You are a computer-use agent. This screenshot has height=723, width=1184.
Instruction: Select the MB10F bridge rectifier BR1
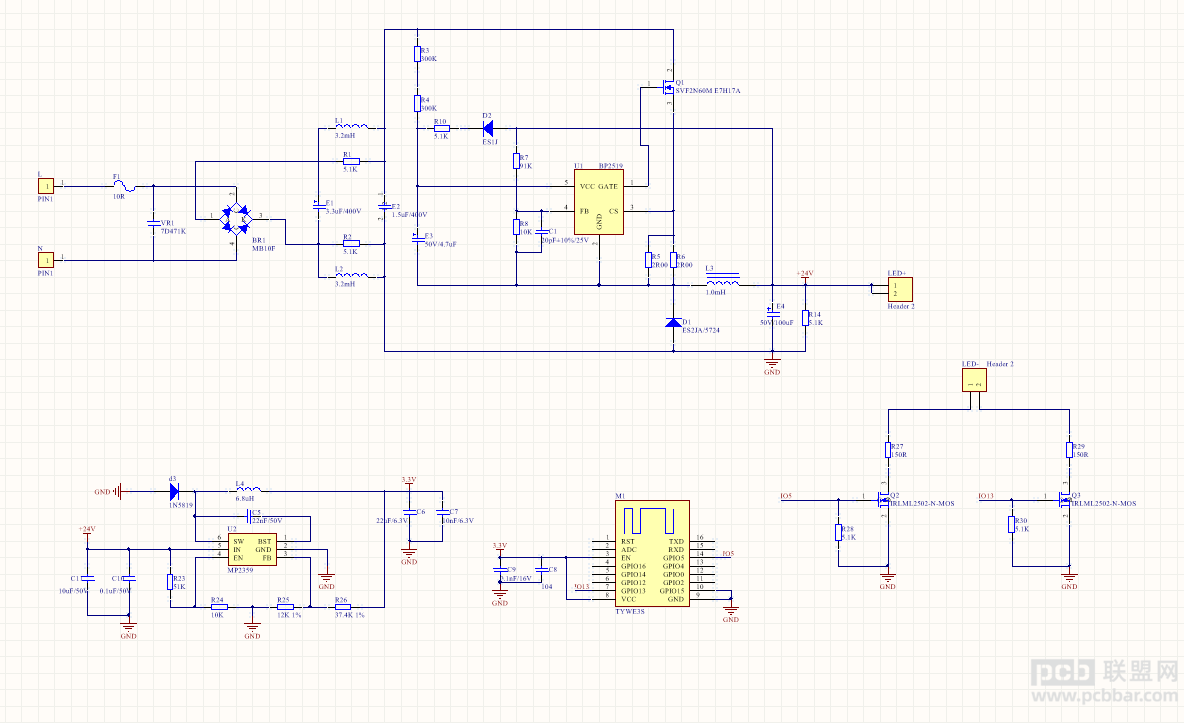236,217
